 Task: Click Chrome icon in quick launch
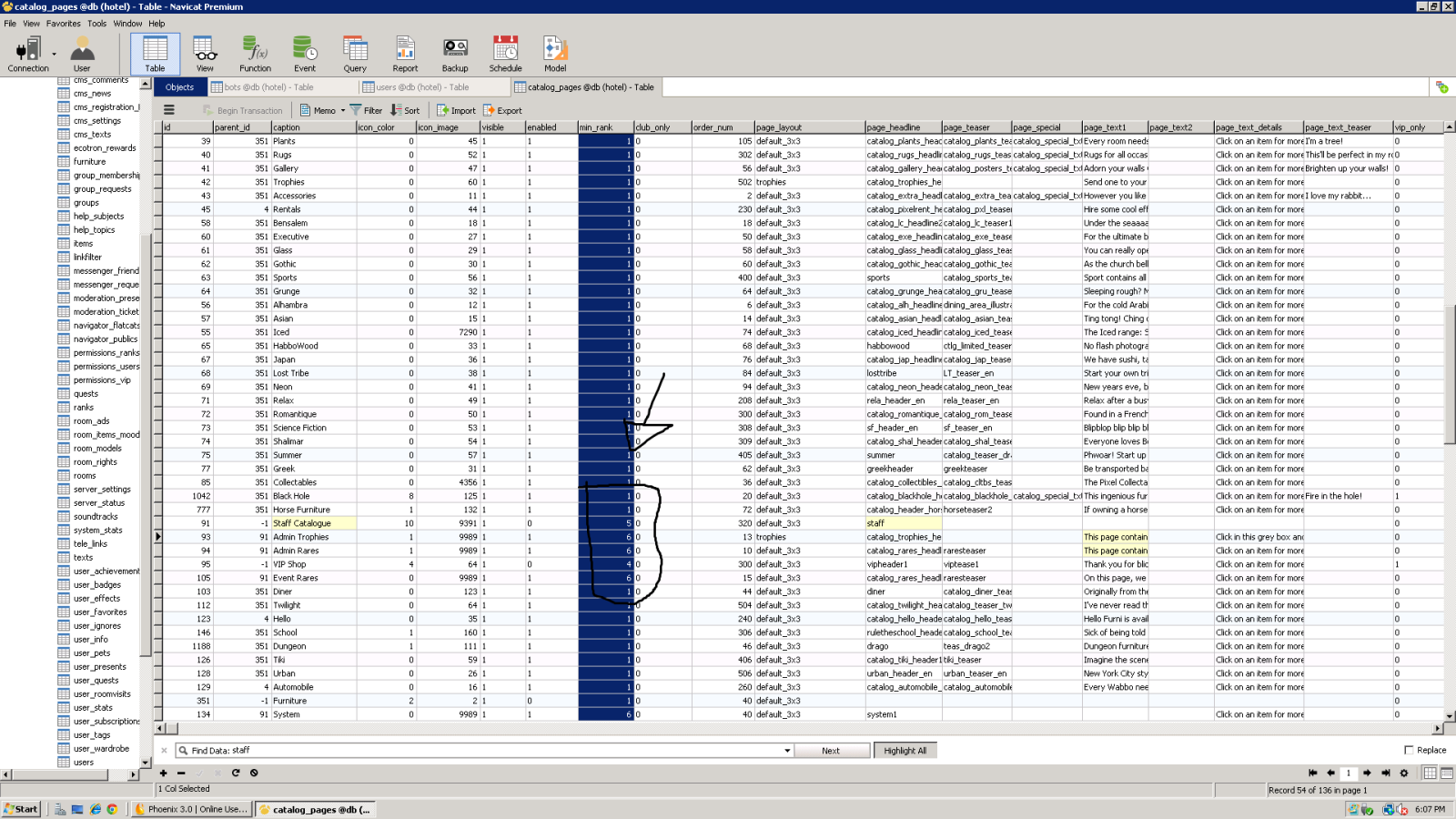pos(112,809)
